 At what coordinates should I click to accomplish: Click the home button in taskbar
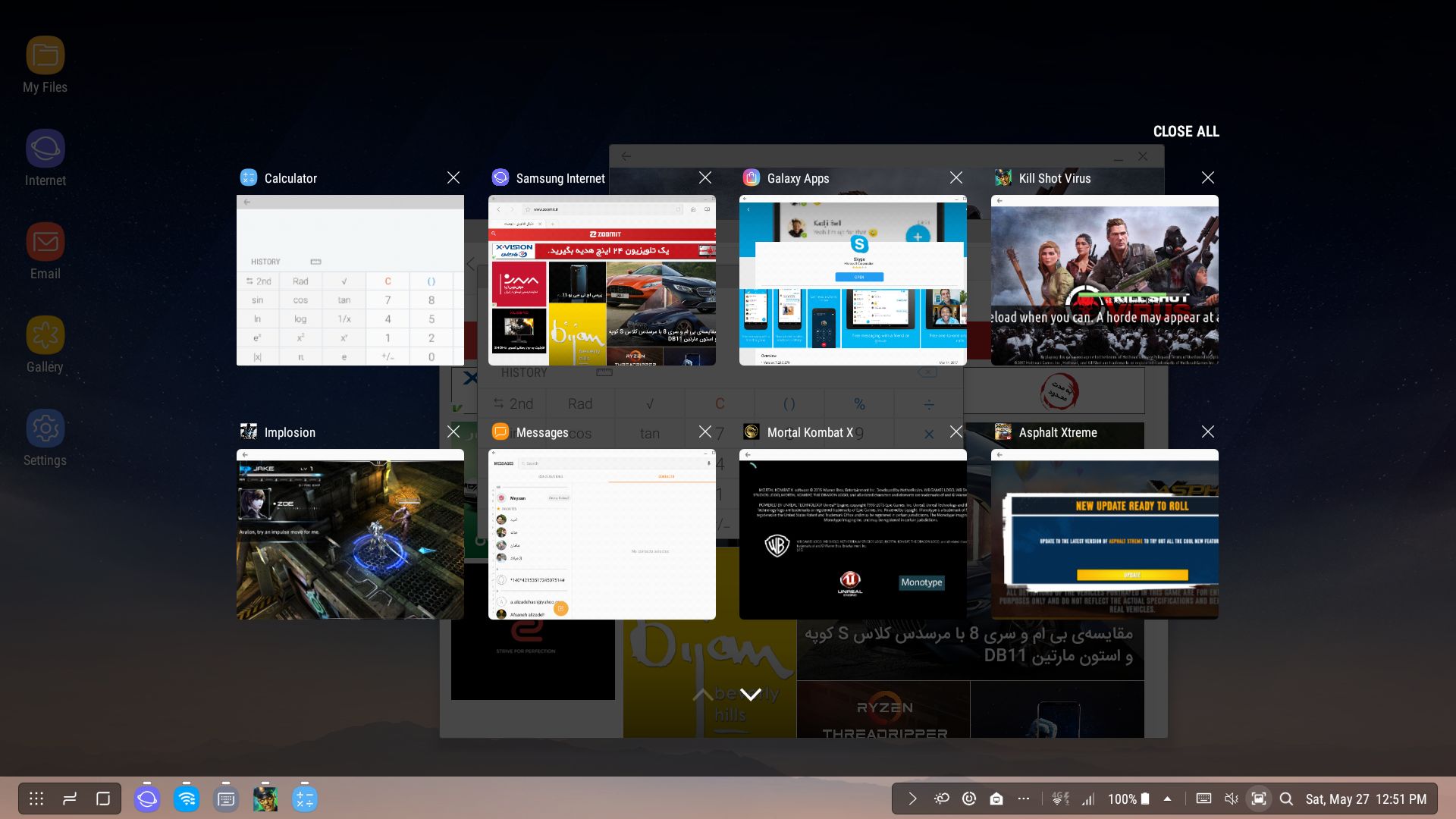pos(103,799)
